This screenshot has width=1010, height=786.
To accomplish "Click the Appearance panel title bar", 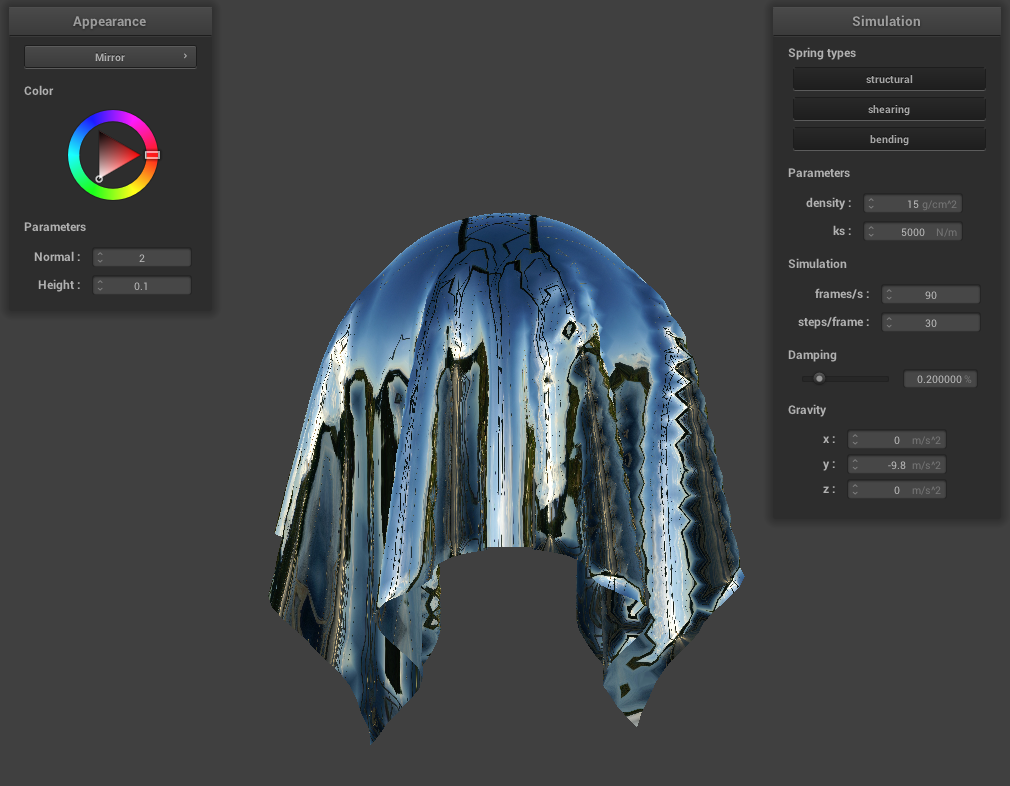I will (110, 21).
